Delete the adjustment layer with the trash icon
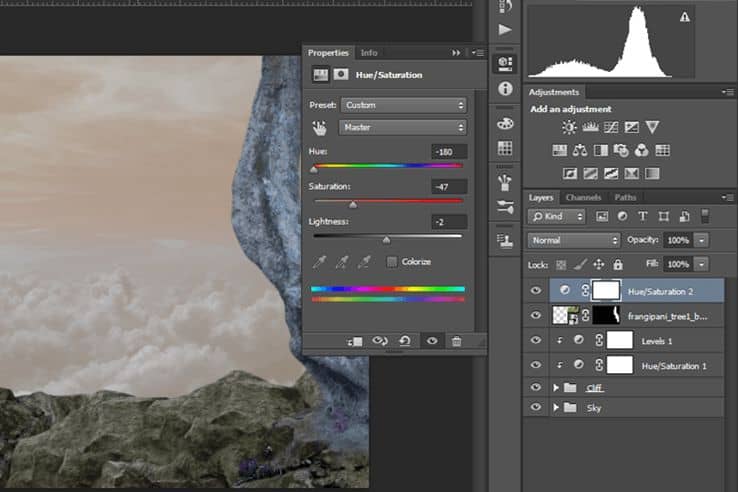Image resolution: width=738 pixels, height=492 pixels. point(457,341)
